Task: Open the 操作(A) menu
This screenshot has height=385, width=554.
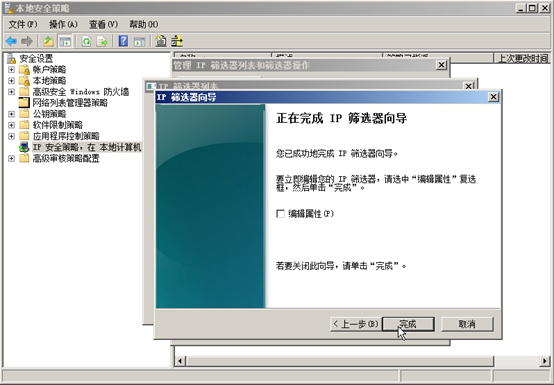Action: (x=63, y=24)
